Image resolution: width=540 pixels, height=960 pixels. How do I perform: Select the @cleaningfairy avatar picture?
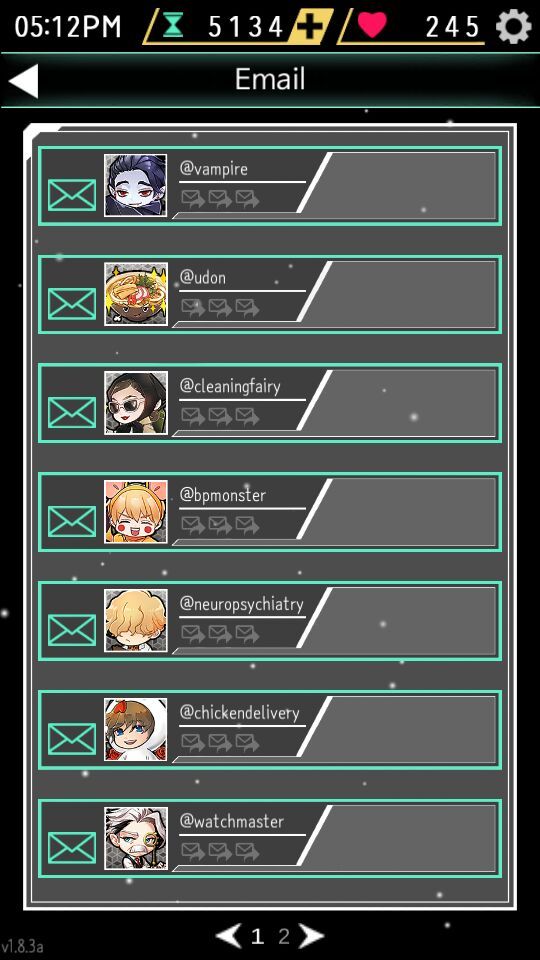135,403
